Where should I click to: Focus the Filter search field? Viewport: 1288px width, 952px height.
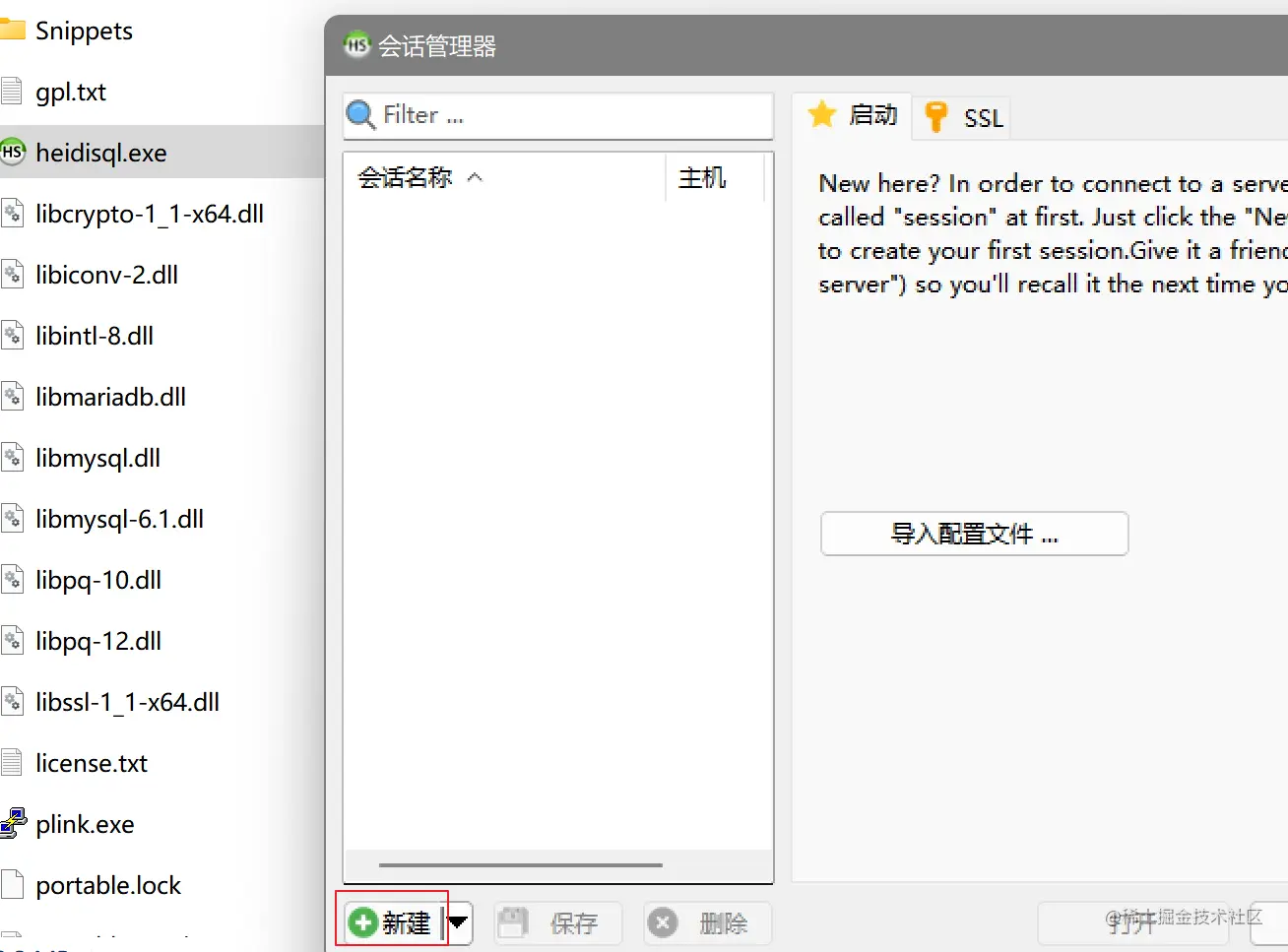pyautogui.click(x=558, y=115)
